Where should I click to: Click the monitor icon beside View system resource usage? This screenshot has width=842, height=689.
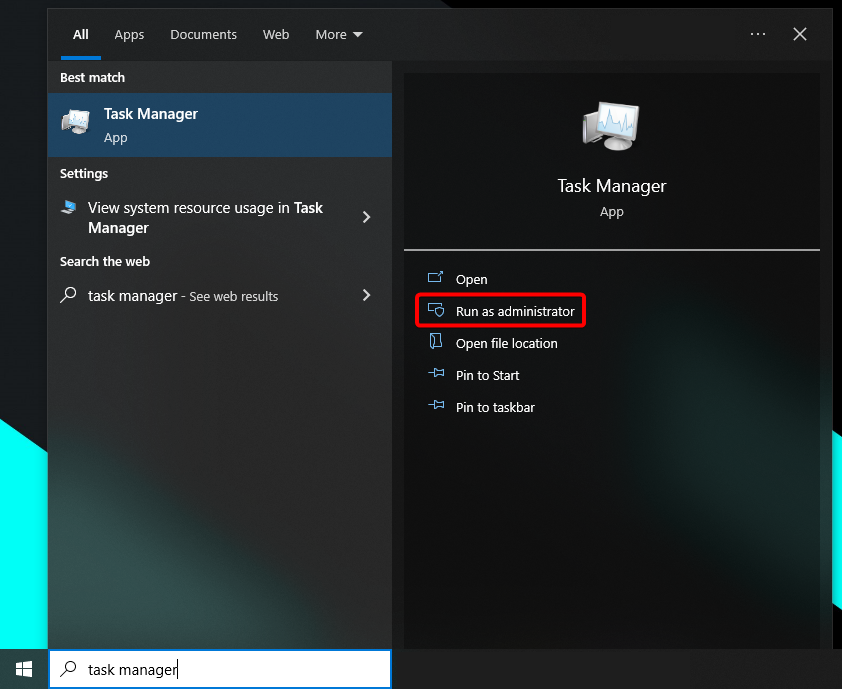tap(69, 207)
